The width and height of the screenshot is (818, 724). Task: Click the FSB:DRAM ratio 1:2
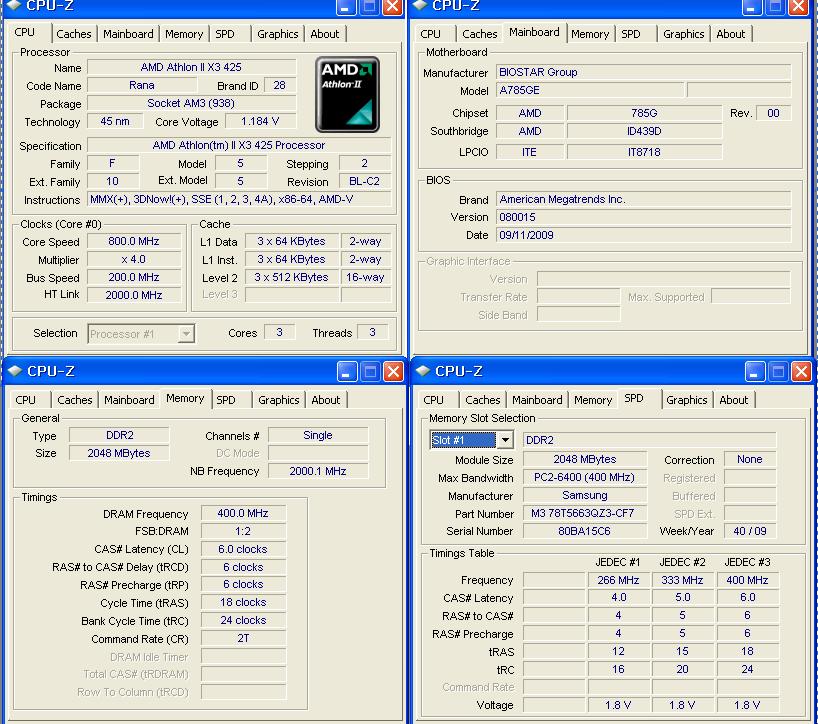pyautogui.click(x=243, y=532)
